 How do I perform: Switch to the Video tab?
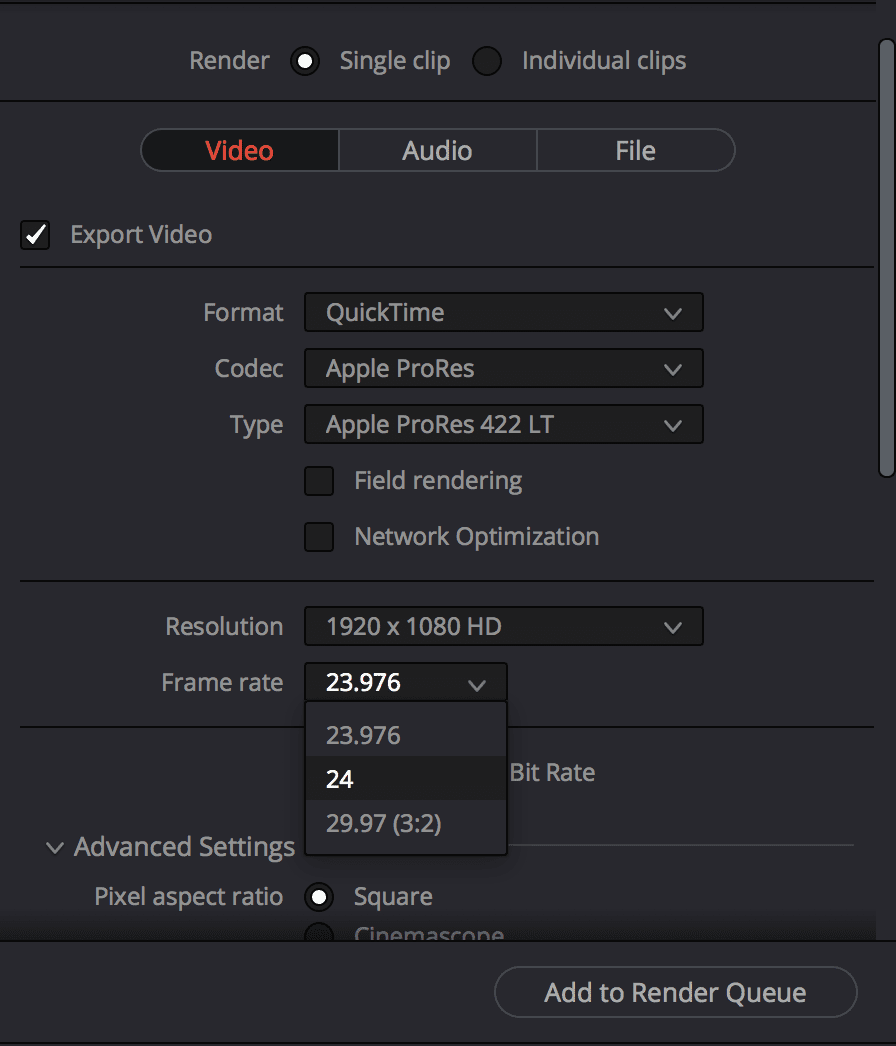tap(240, 151)
